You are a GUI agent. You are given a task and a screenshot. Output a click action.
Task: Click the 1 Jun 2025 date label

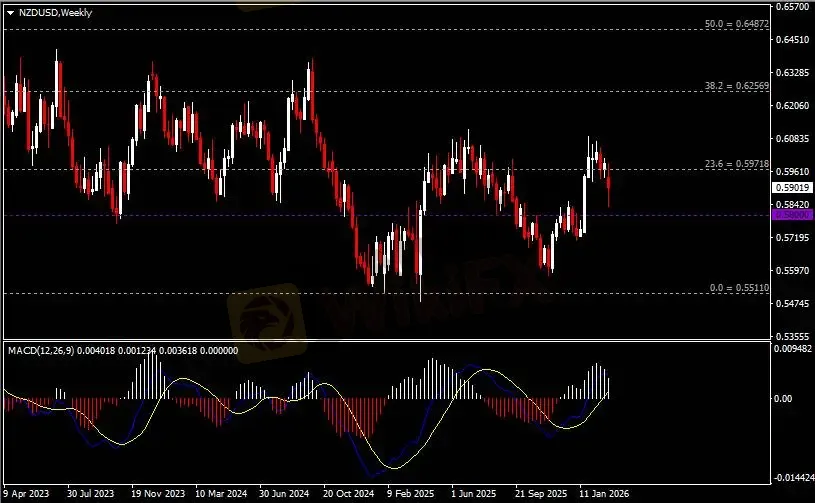474,493
